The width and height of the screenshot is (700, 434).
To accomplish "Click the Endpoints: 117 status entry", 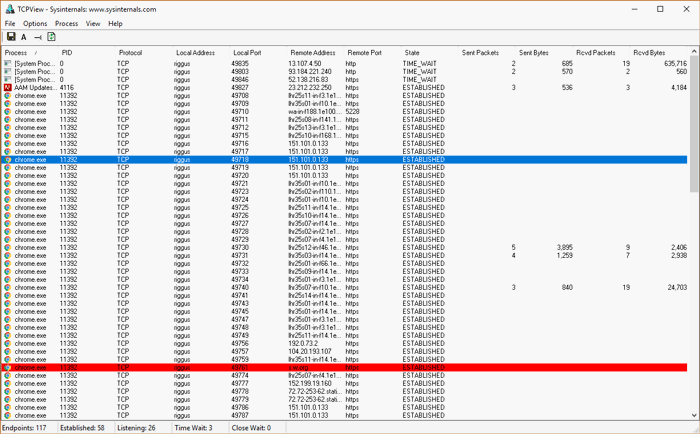I will click(x=24, y=428).
